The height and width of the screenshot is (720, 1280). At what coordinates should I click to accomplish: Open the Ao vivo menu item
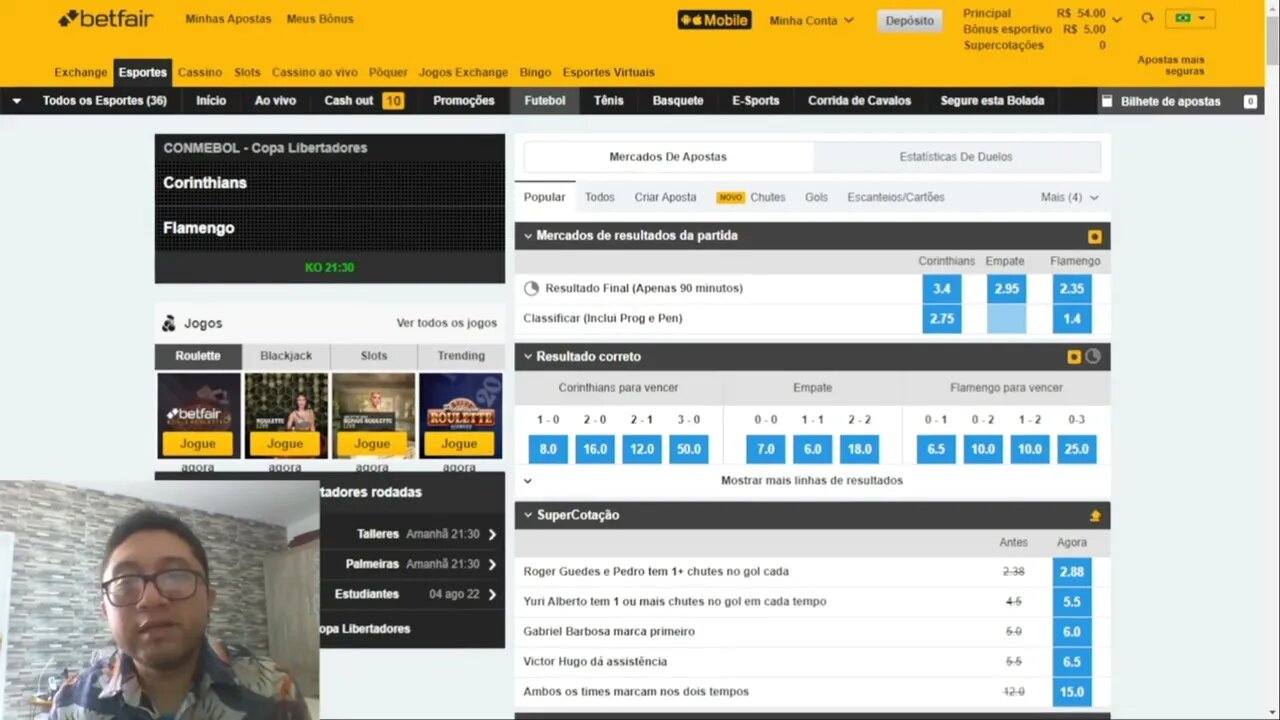[275, 101]
